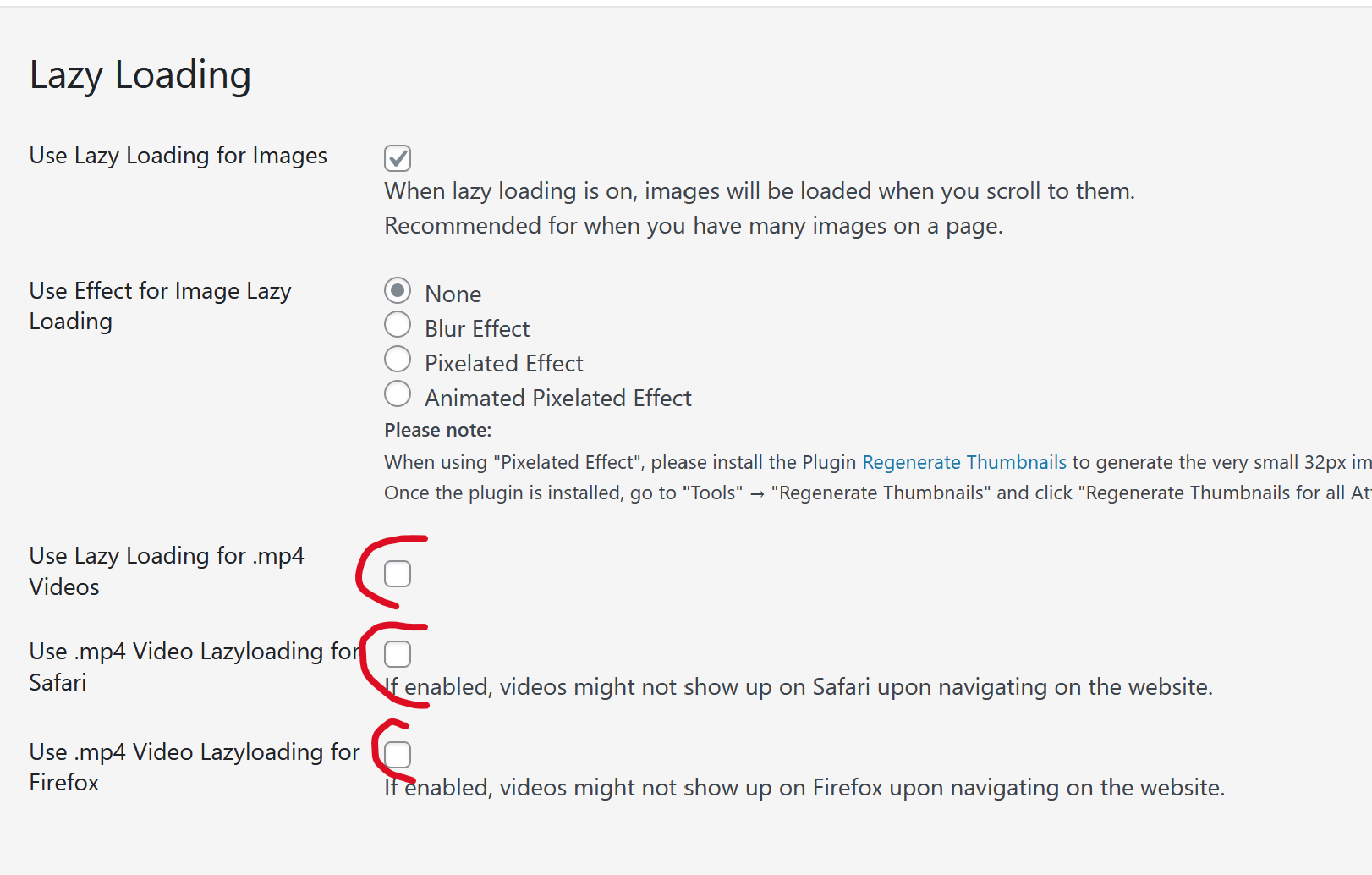Pick the Animated Pixelated Effect radio button
Viewport: 1372px width, 875px height.
click(x=398, y=394)
